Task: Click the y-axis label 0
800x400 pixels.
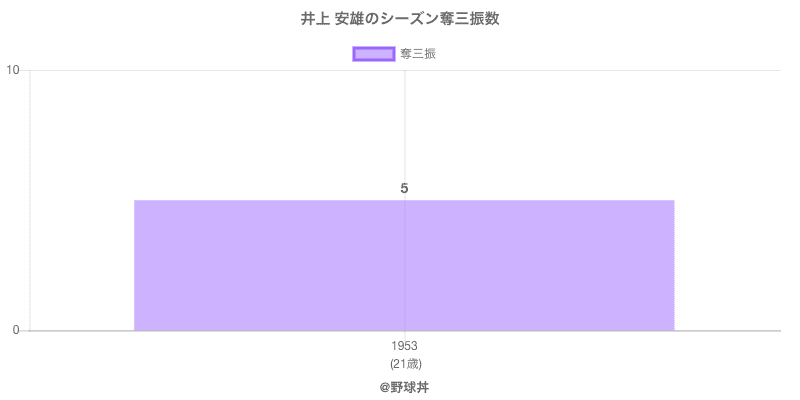Action: click(16, 331)
